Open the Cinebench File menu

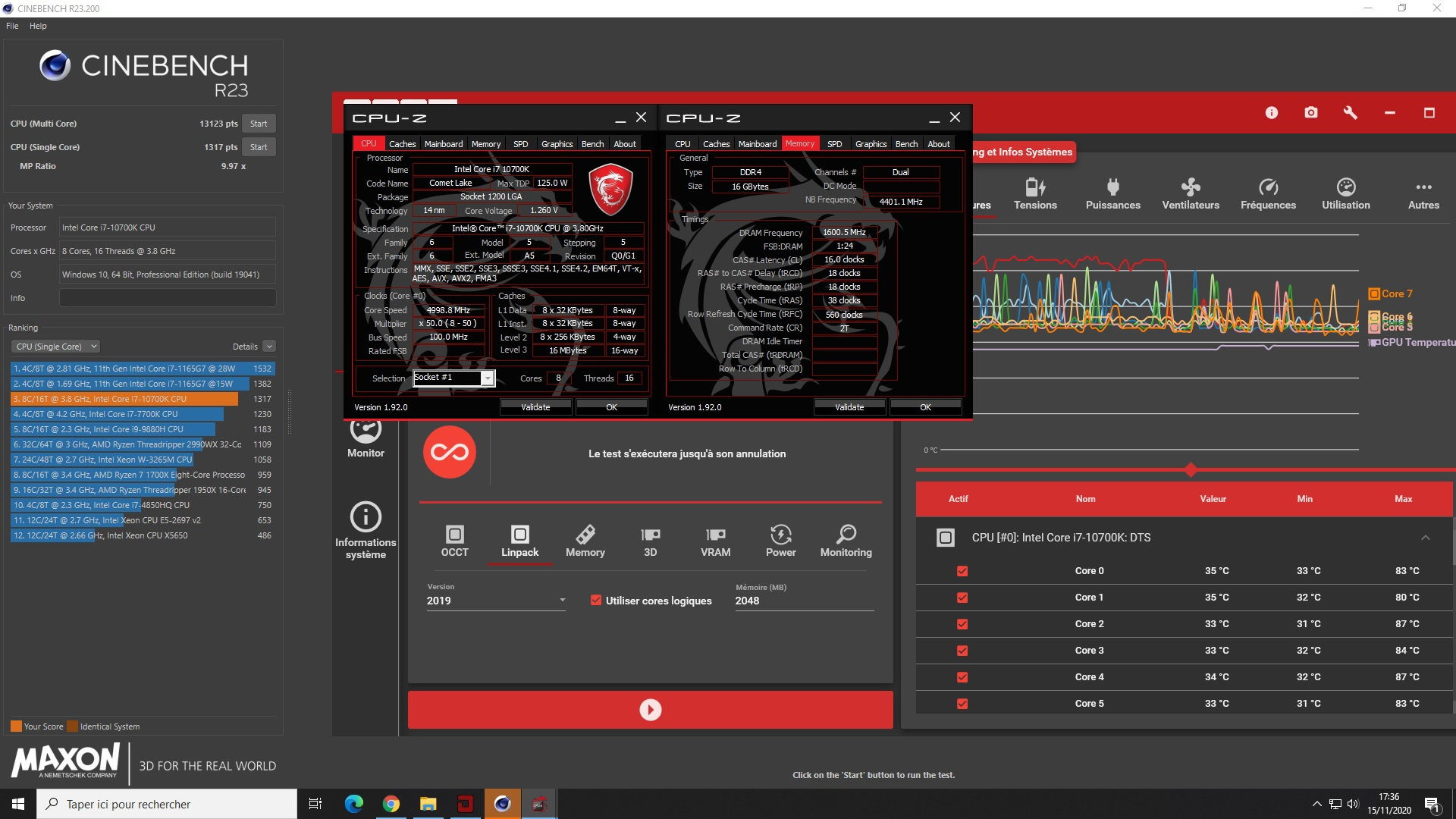tap(12, 26)
